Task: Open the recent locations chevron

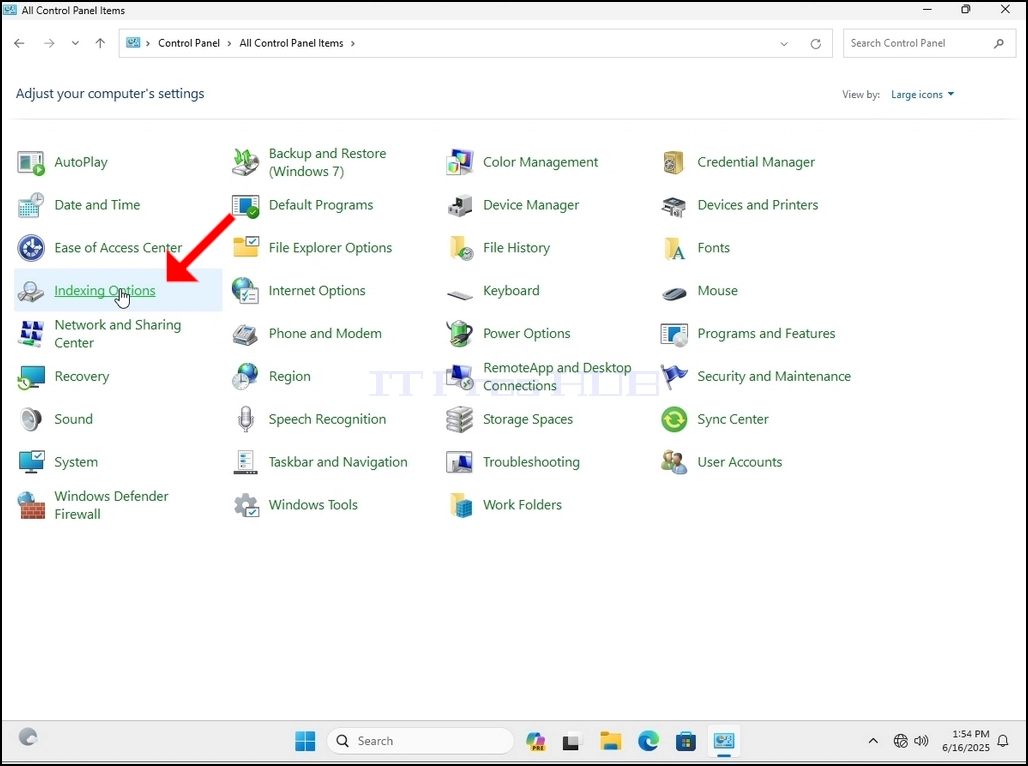Action: pos(75,43)
